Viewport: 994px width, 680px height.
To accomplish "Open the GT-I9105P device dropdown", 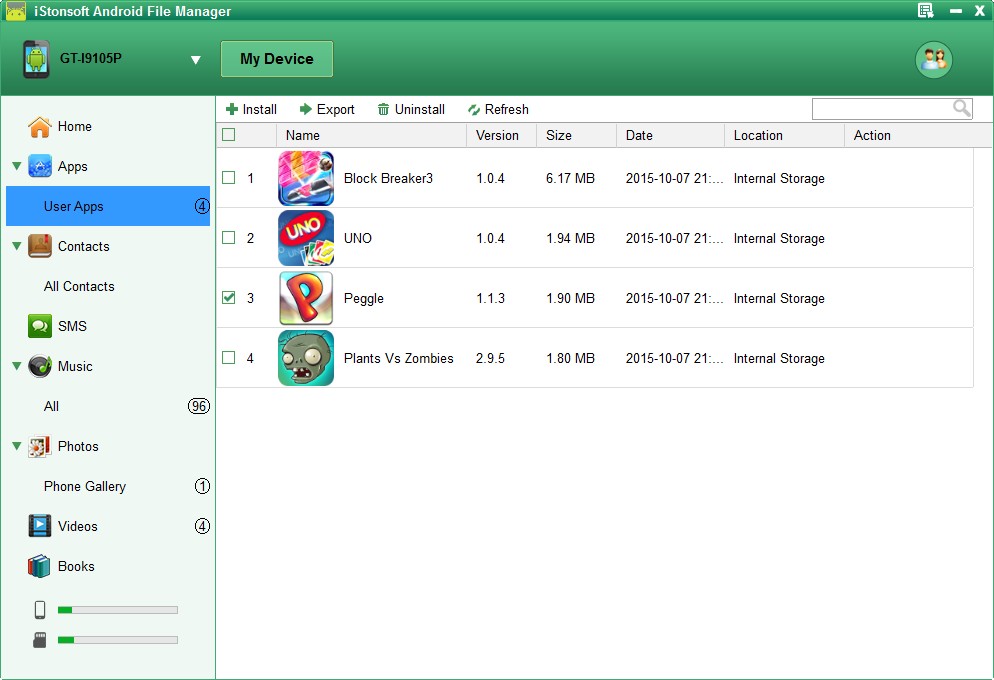I will point(196,59).
